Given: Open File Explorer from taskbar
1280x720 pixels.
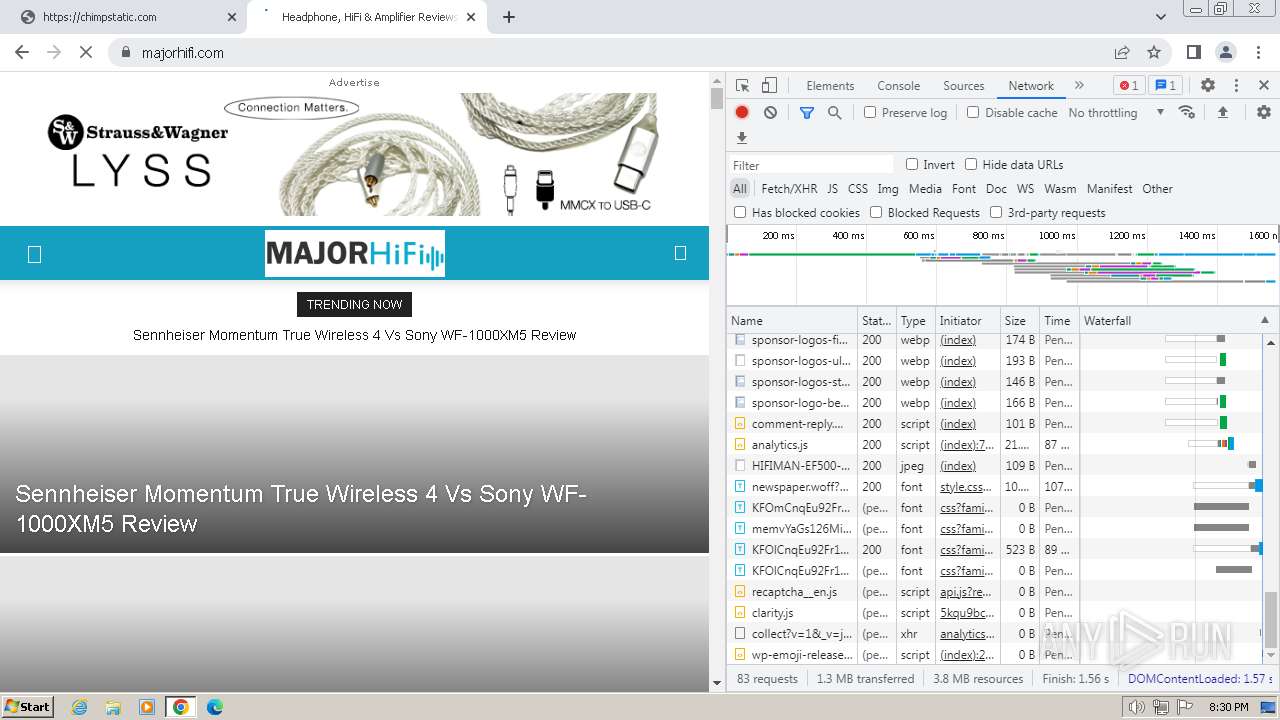Looking at the screenshot, I should click(x=113, y=707).
